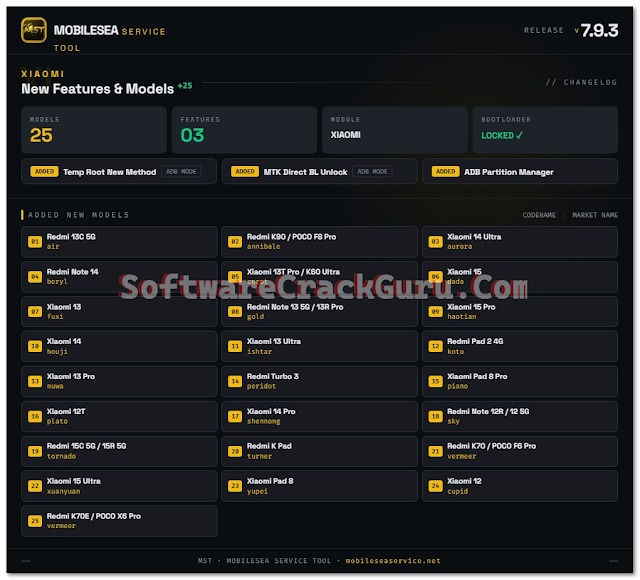This screenshot has width=640, height=580.
Task: Click the tornado codename text
Action: 61,456
